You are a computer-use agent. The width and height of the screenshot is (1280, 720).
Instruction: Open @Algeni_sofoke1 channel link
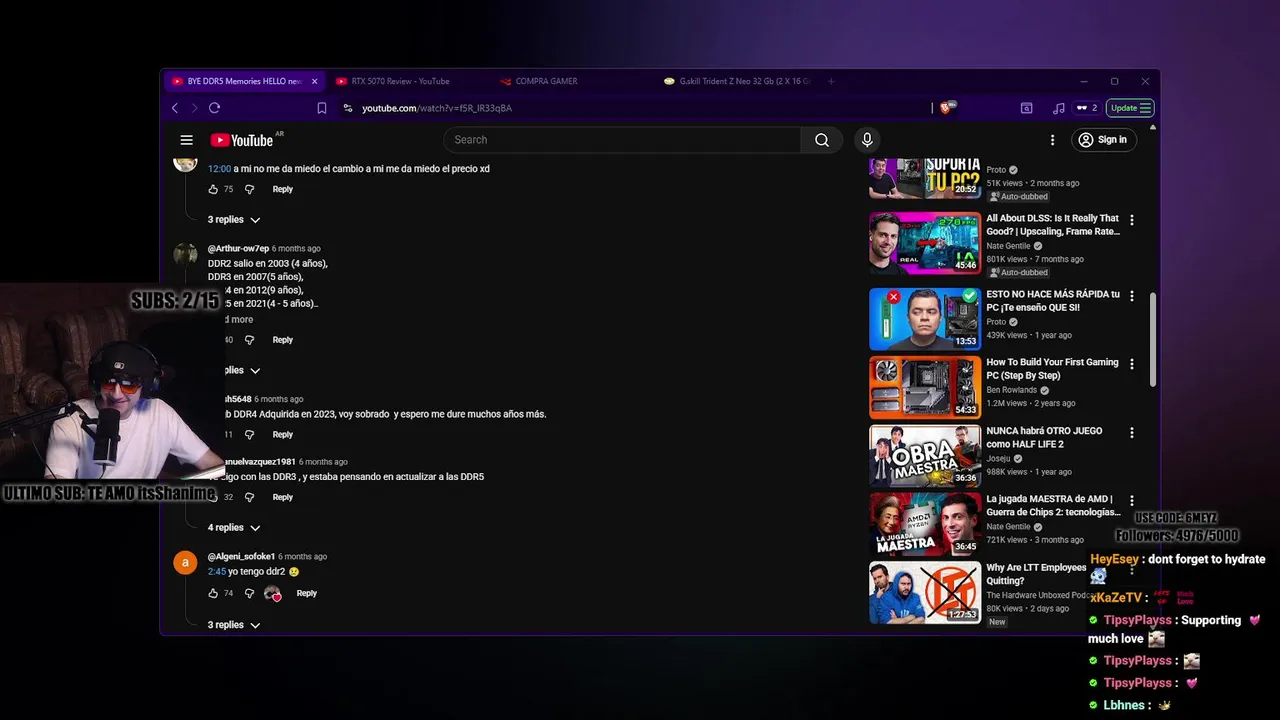(241, 556)
